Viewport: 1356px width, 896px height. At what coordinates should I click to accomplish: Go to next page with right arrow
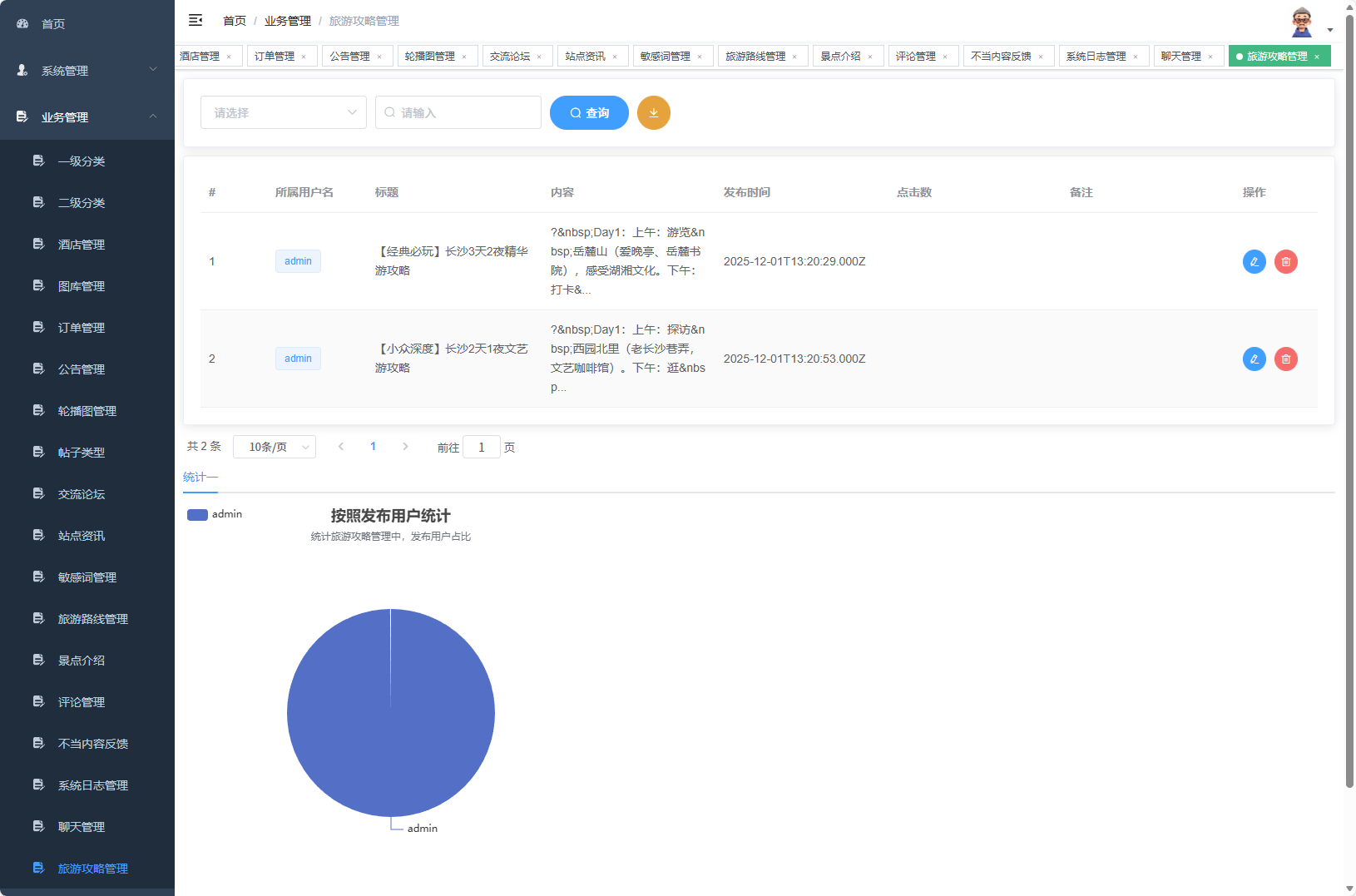[405, 446]
